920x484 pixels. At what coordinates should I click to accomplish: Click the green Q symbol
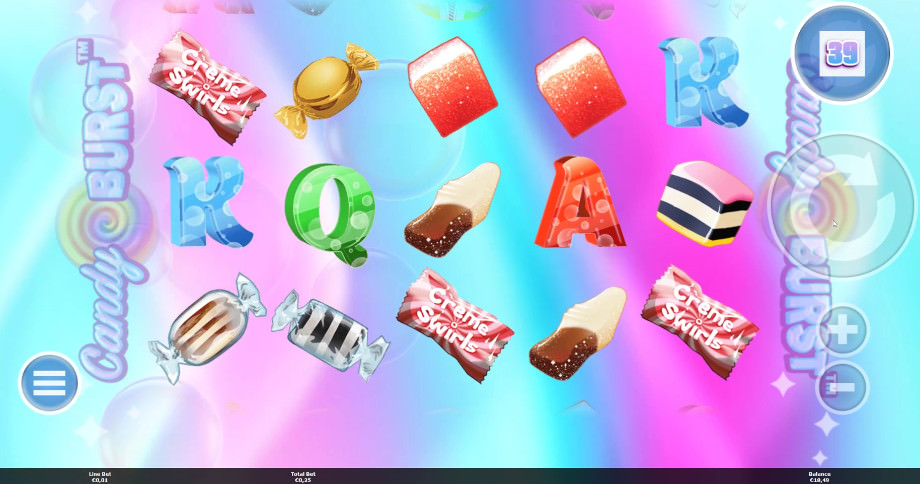331,214
